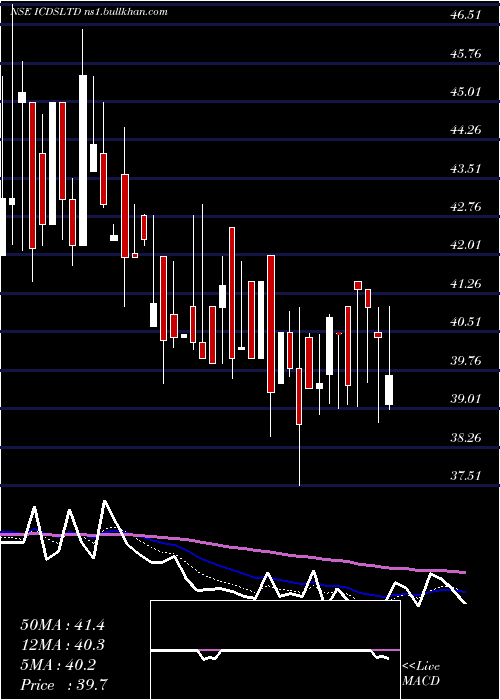Click the 50MA : 41.4 readout
Viewport: 500px width, 700px height.
(x=62, y=625)
